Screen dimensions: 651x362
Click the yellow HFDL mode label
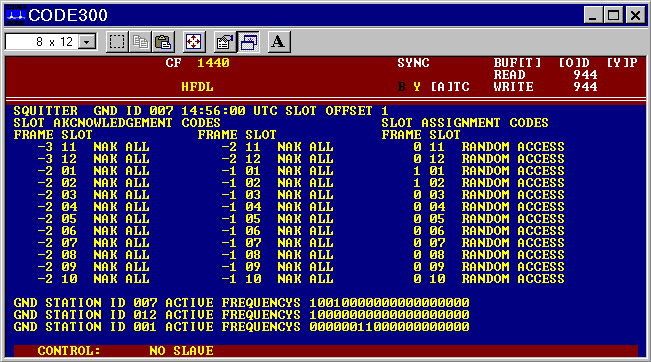click(197, 87)
